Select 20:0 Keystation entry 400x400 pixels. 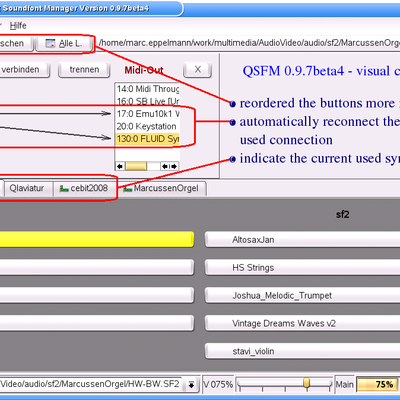147,126
